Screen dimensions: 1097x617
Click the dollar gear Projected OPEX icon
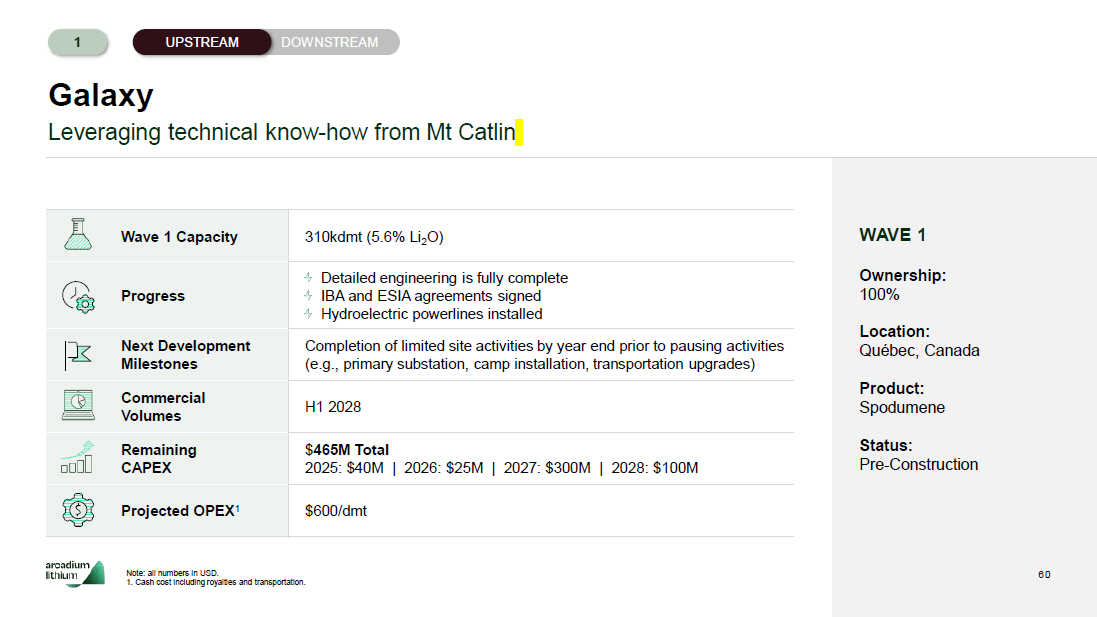78,510
